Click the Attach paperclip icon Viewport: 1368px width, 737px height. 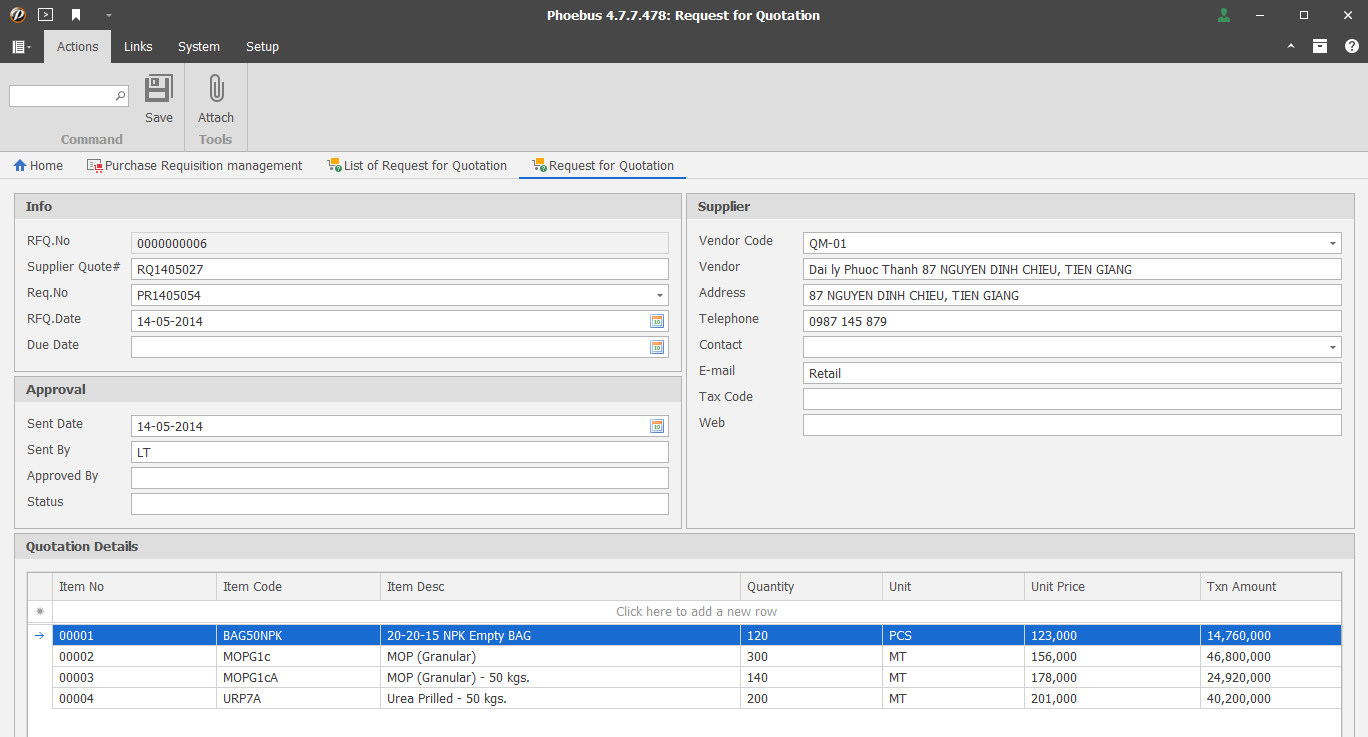tap(216, 89)
